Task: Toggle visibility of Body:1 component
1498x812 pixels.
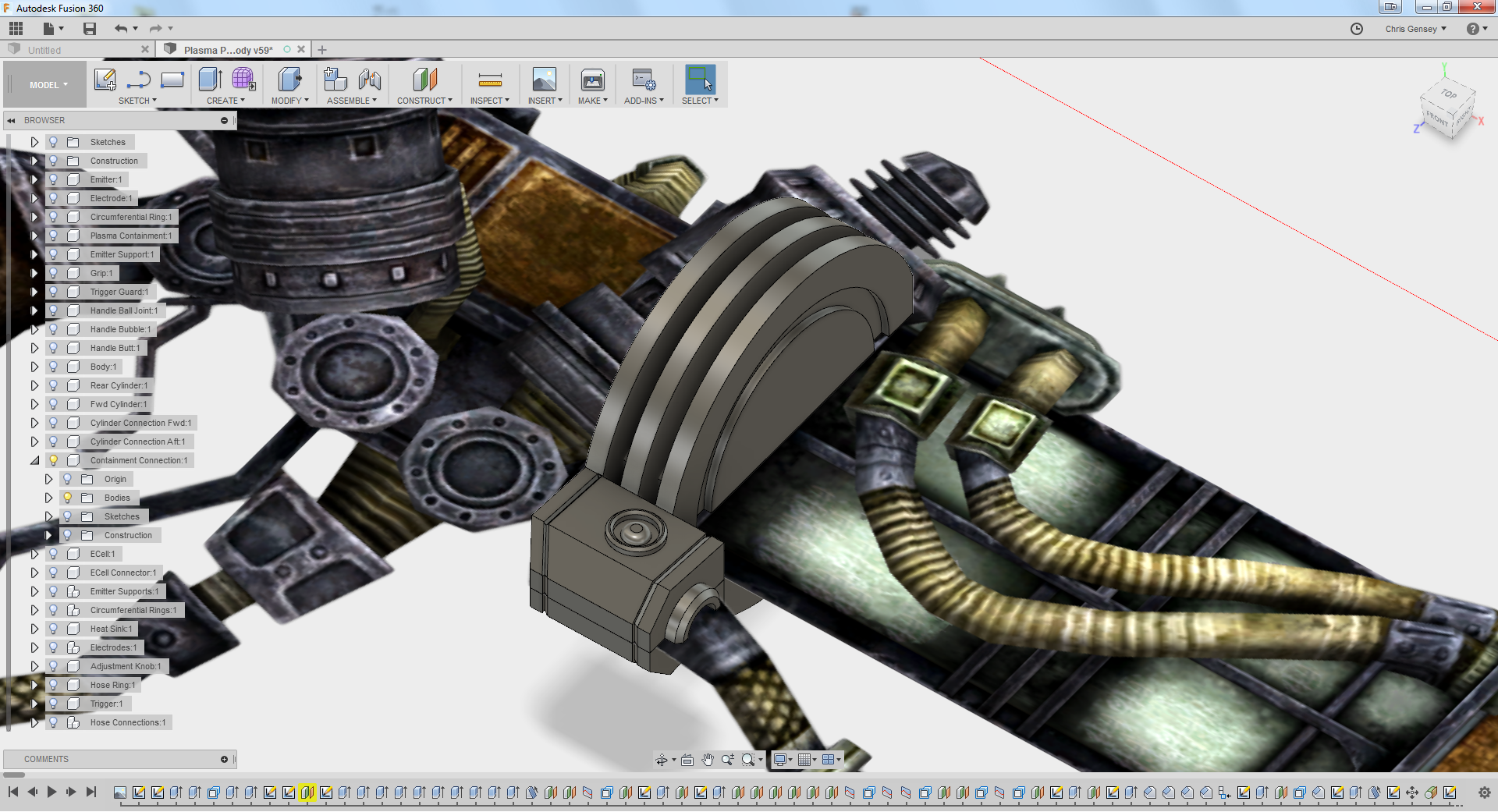Action: pyautogui.click(x=53, y=367)
